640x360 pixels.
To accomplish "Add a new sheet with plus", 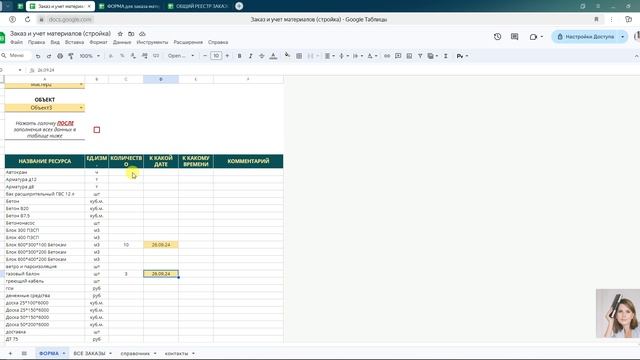I will [10, 353].
